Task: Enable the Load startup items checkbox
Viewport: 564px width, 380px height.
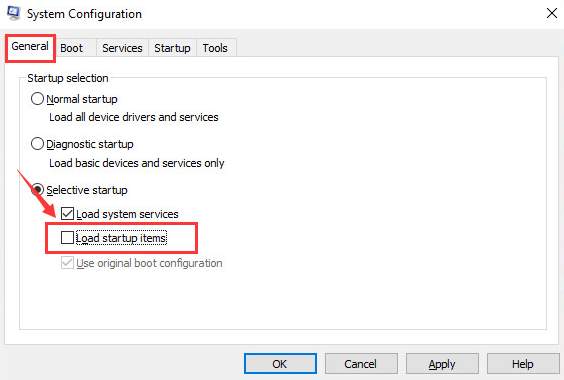Action: 67,238
